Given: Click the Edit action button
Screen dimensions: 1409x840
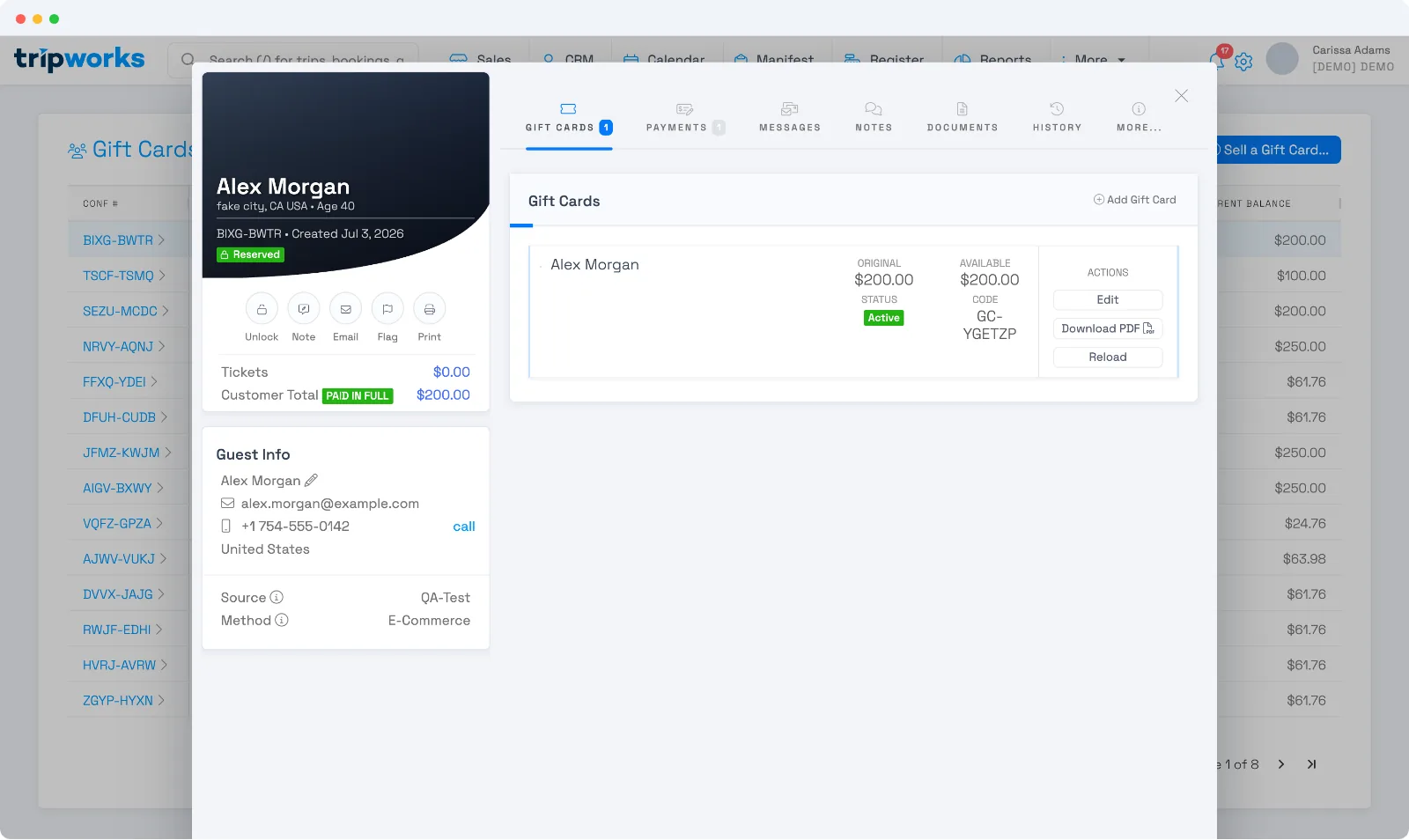Looking at the screenshot, I should 1108,300.
